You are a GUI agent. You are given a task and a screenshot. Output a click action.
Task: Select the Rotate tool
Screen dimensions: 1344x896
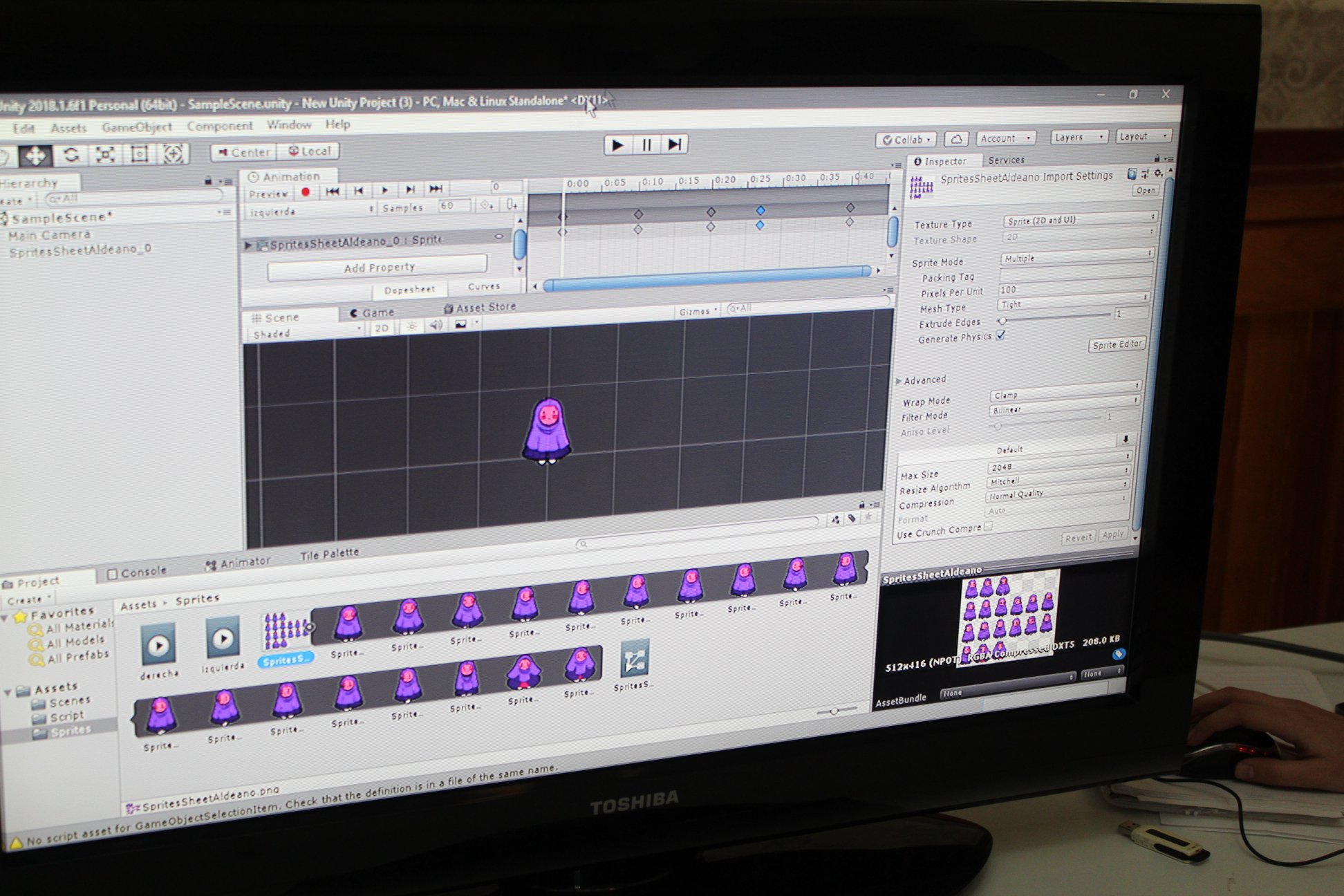[71, 155]
